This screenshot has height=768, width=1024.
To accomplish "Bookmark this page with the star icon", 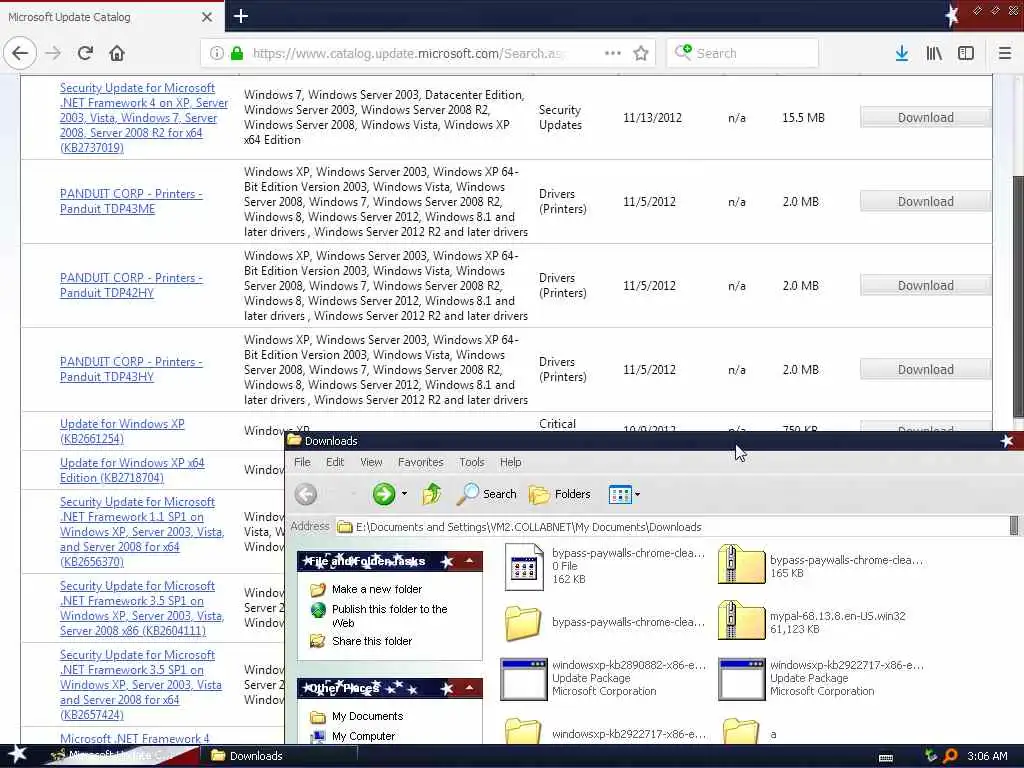I will (x=641, y=53).
